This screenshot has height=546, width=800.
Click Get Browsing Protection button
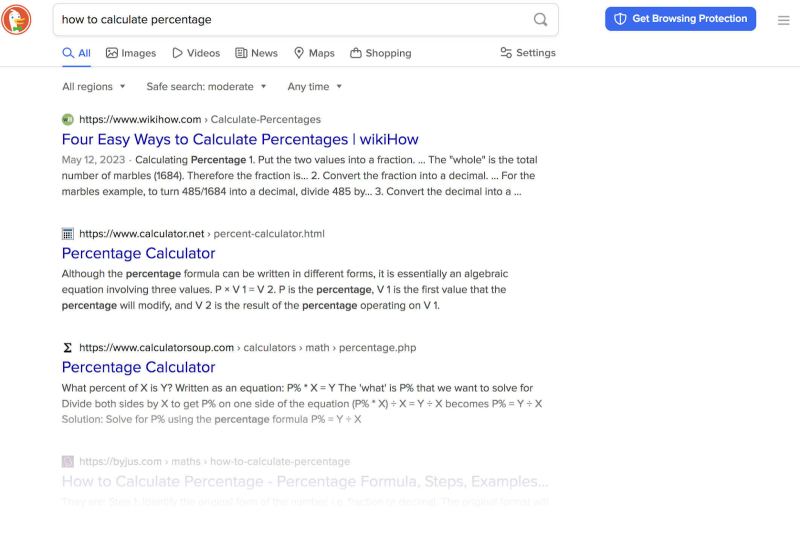[x=680, y=19]
